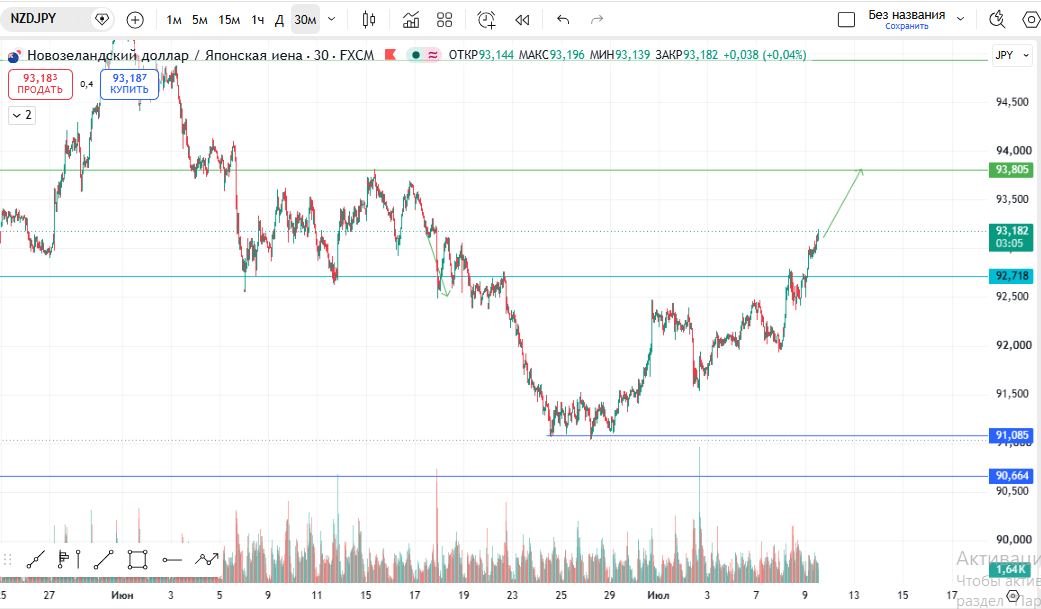Screen dimensions: 1041x609
Task: Open quick search lightning magnifier icon
Action: point(997,20)
